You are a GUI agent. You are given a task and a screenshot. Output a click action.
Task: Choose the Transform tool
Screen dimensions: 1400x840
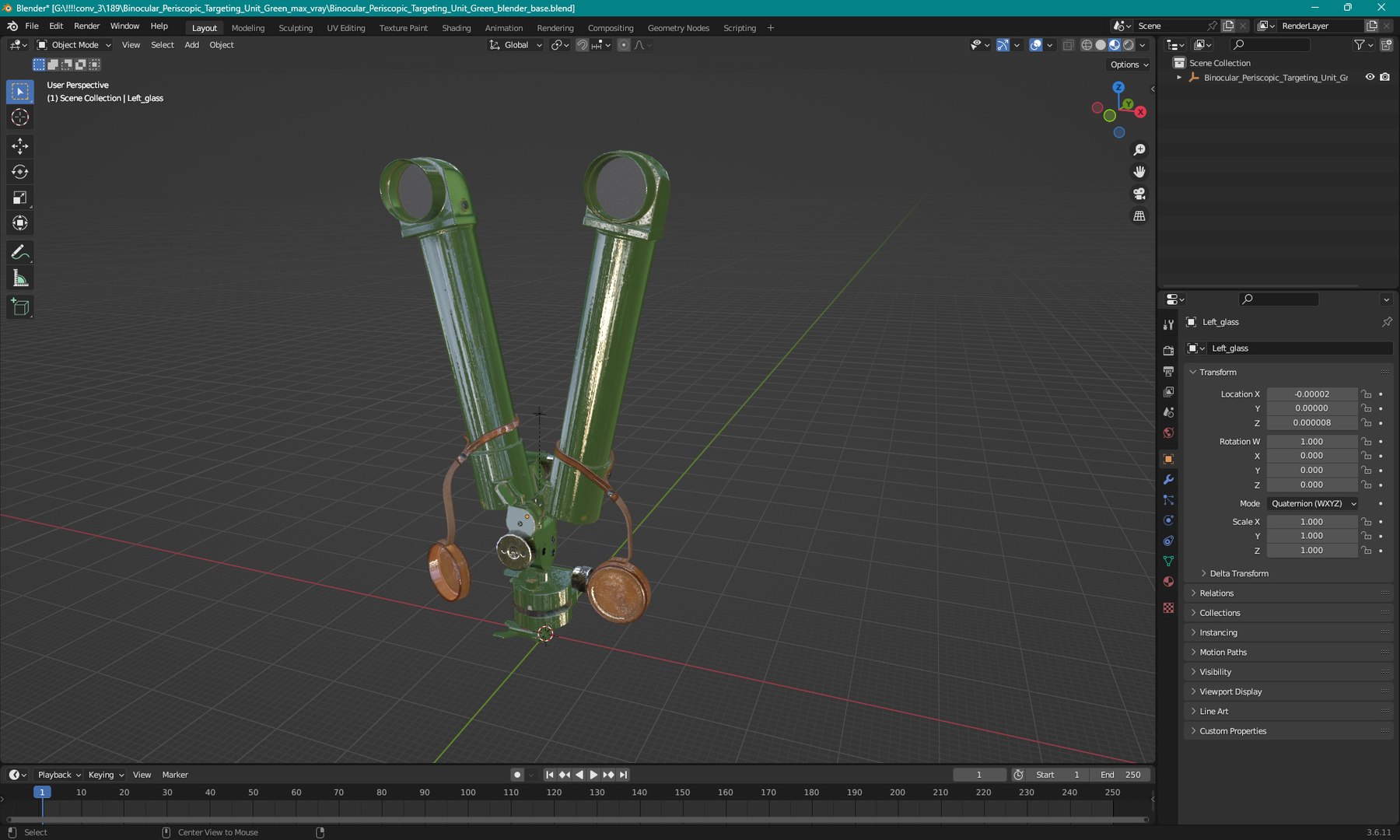(20, 223)
